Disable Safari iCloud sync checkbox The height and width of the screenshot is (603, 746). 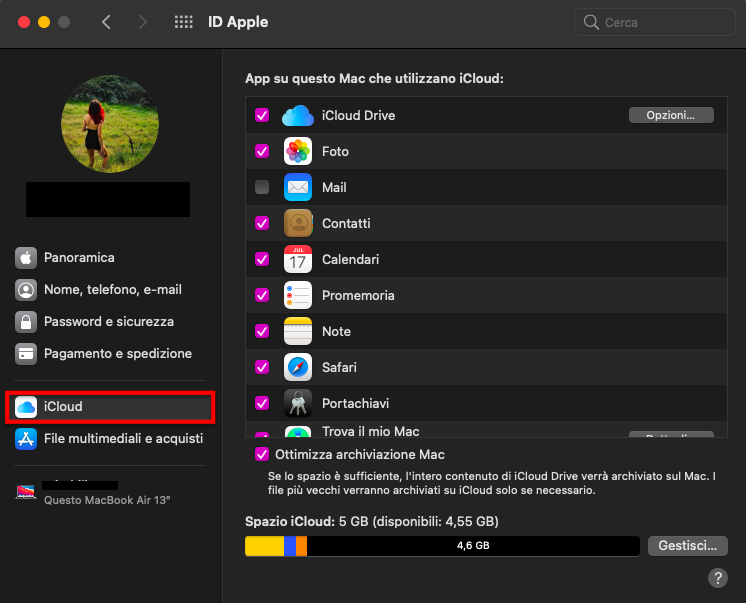point(262,367)
